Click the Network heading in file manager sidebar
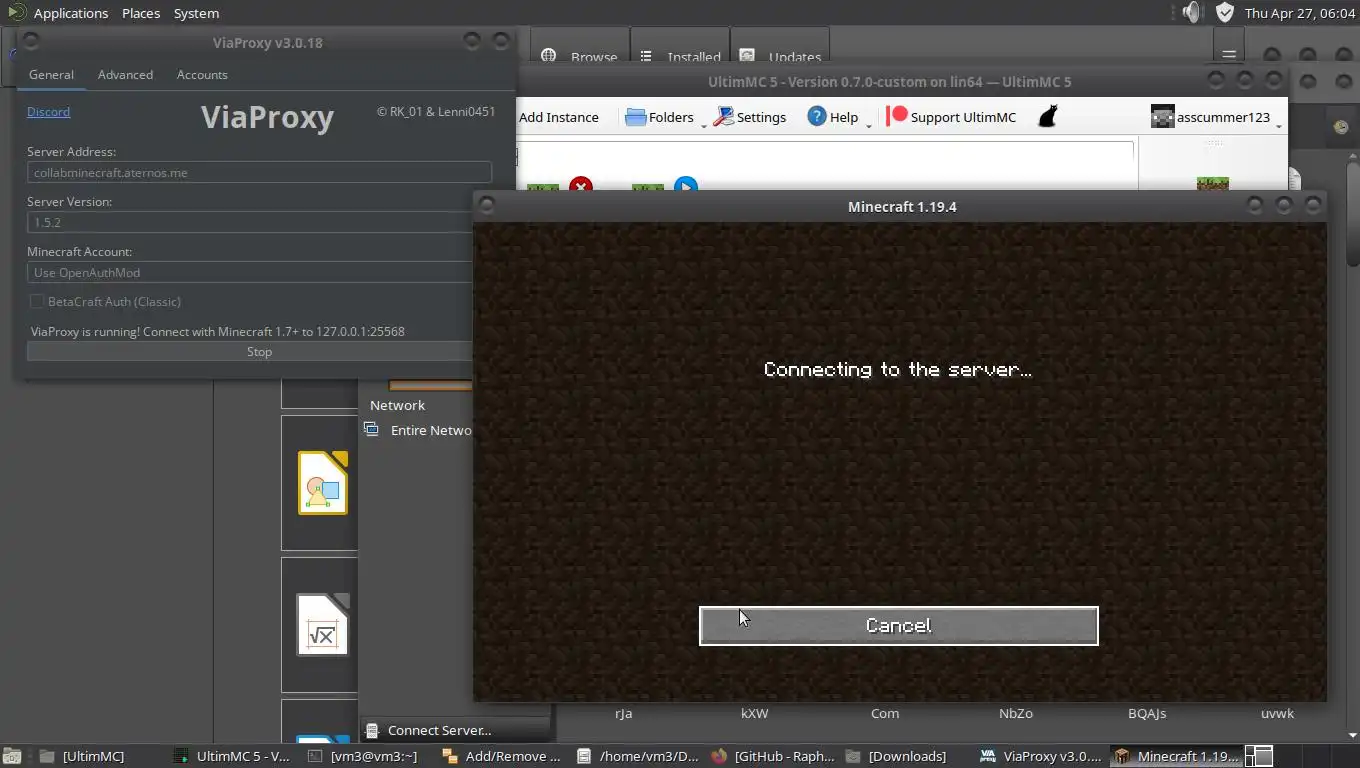 pos(397,405)
